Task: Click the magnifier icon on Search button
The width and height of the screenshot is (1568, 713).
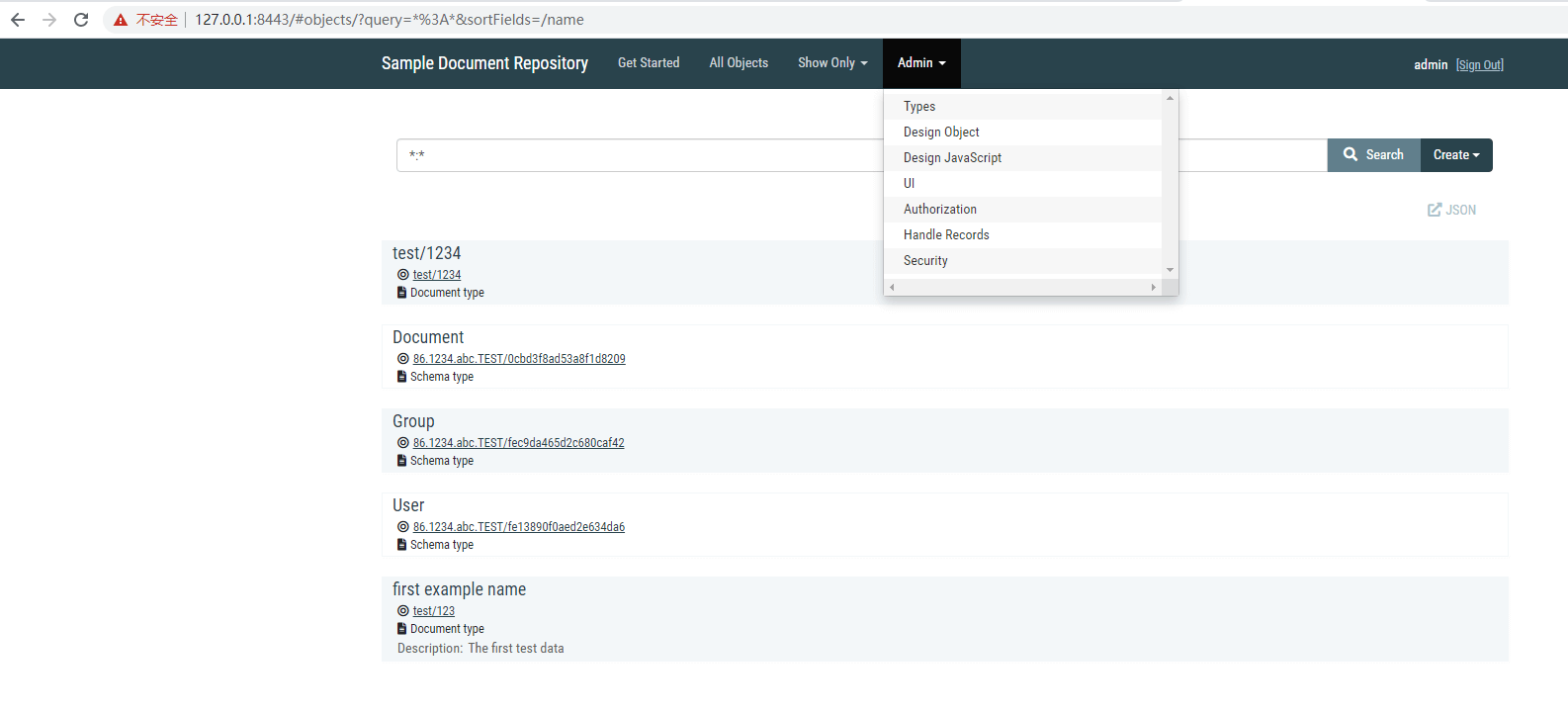Action: point(1350,154)
